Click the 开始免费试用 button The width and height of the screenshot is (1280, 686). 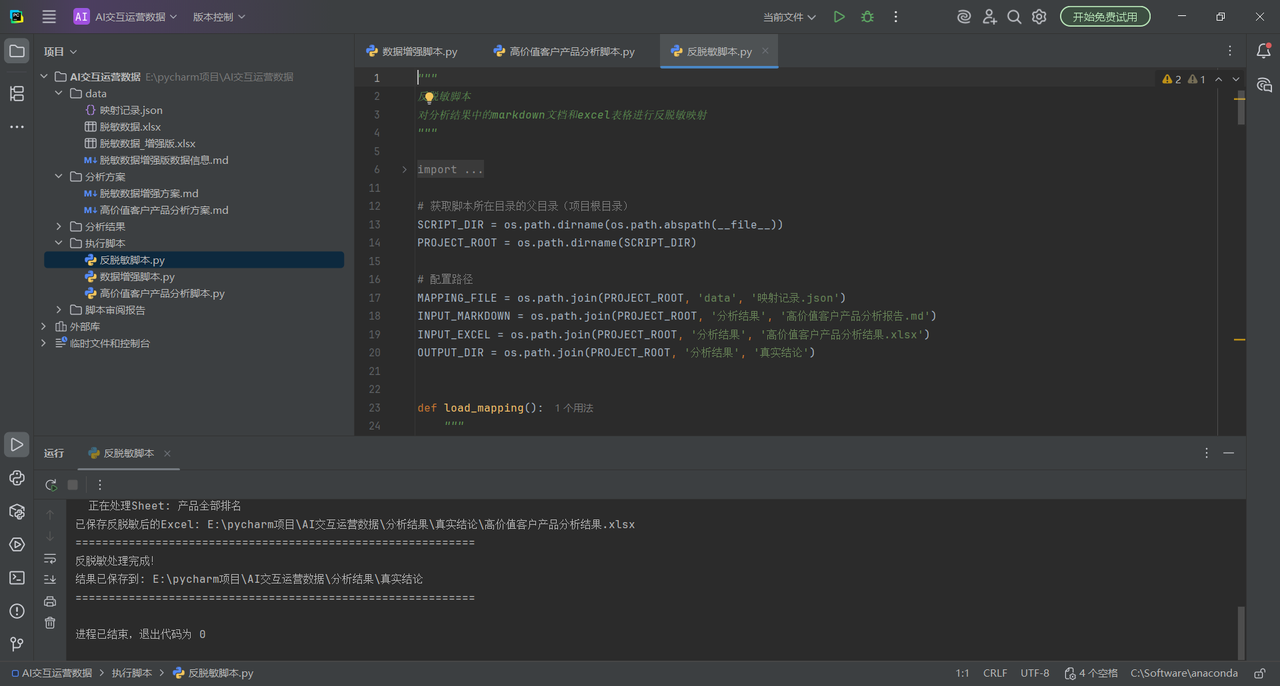1104,17
